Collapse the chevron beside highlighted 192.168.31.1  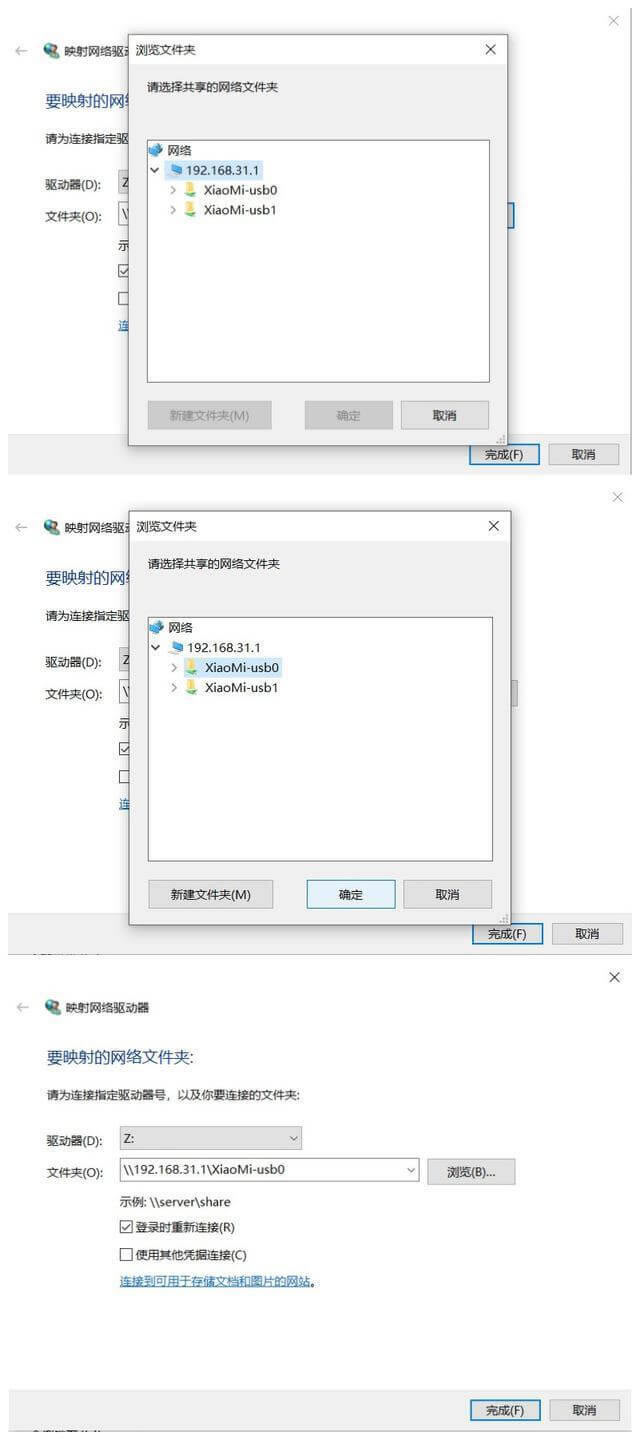154,170
